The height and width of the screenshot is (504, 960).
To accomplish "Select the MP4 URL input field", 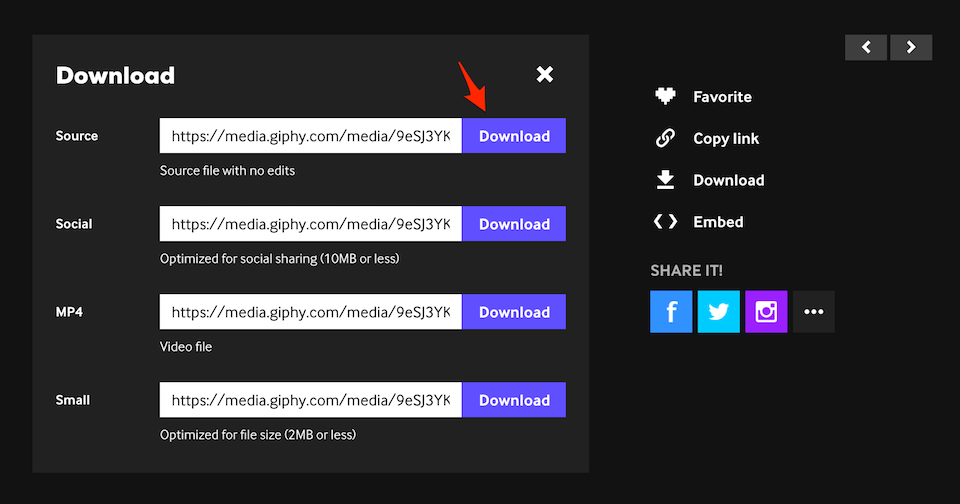I will (x=310, y=312).
